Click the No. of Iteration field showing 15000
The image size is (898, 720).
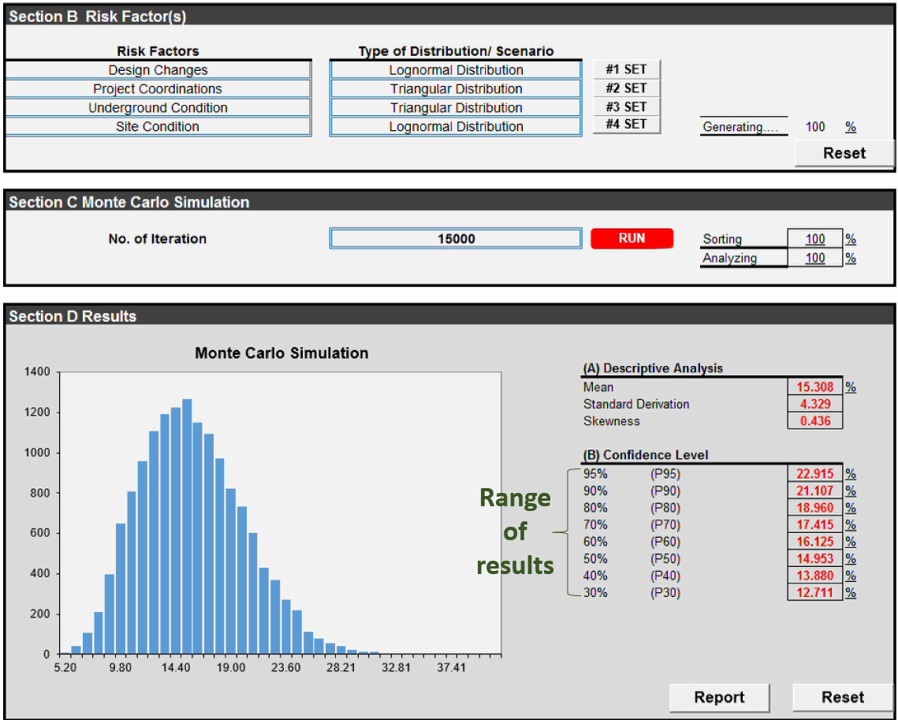[x=456, y=239]
